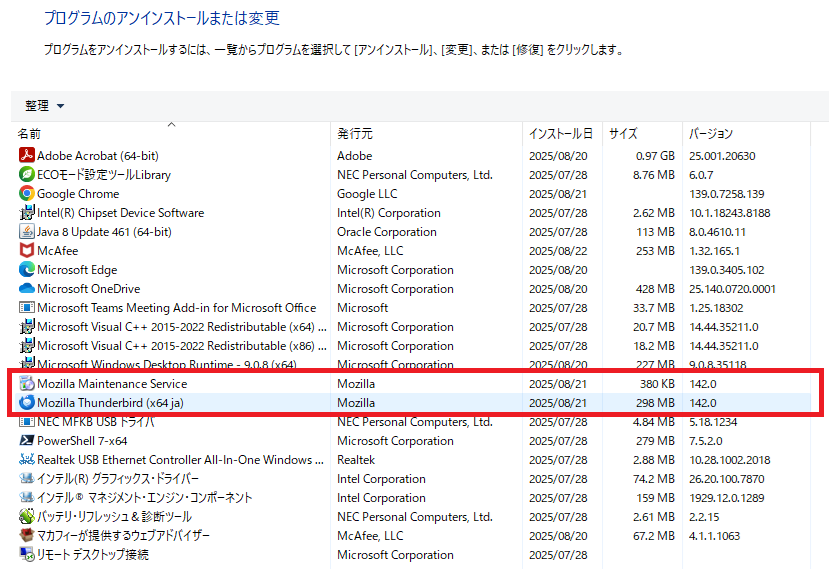Select the Google Chrome icon

click(27, 194)
